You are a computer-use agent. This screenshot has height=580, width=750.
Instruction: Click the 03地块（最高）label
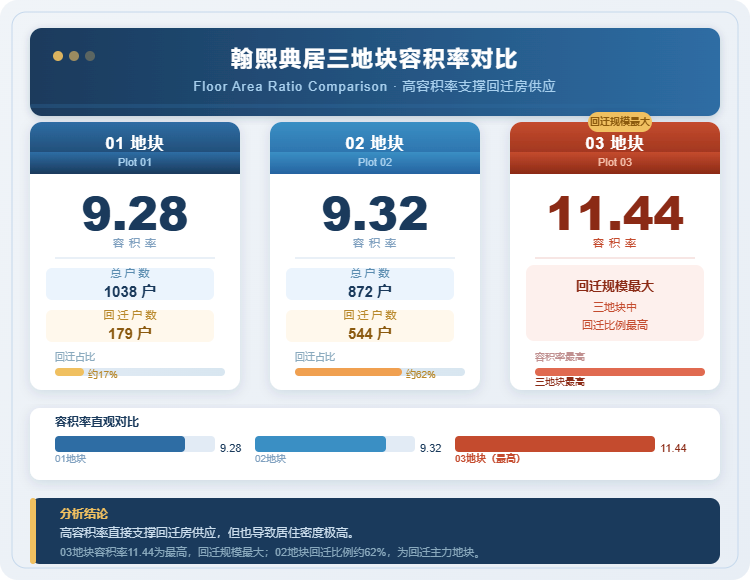[x=488, y=459]
